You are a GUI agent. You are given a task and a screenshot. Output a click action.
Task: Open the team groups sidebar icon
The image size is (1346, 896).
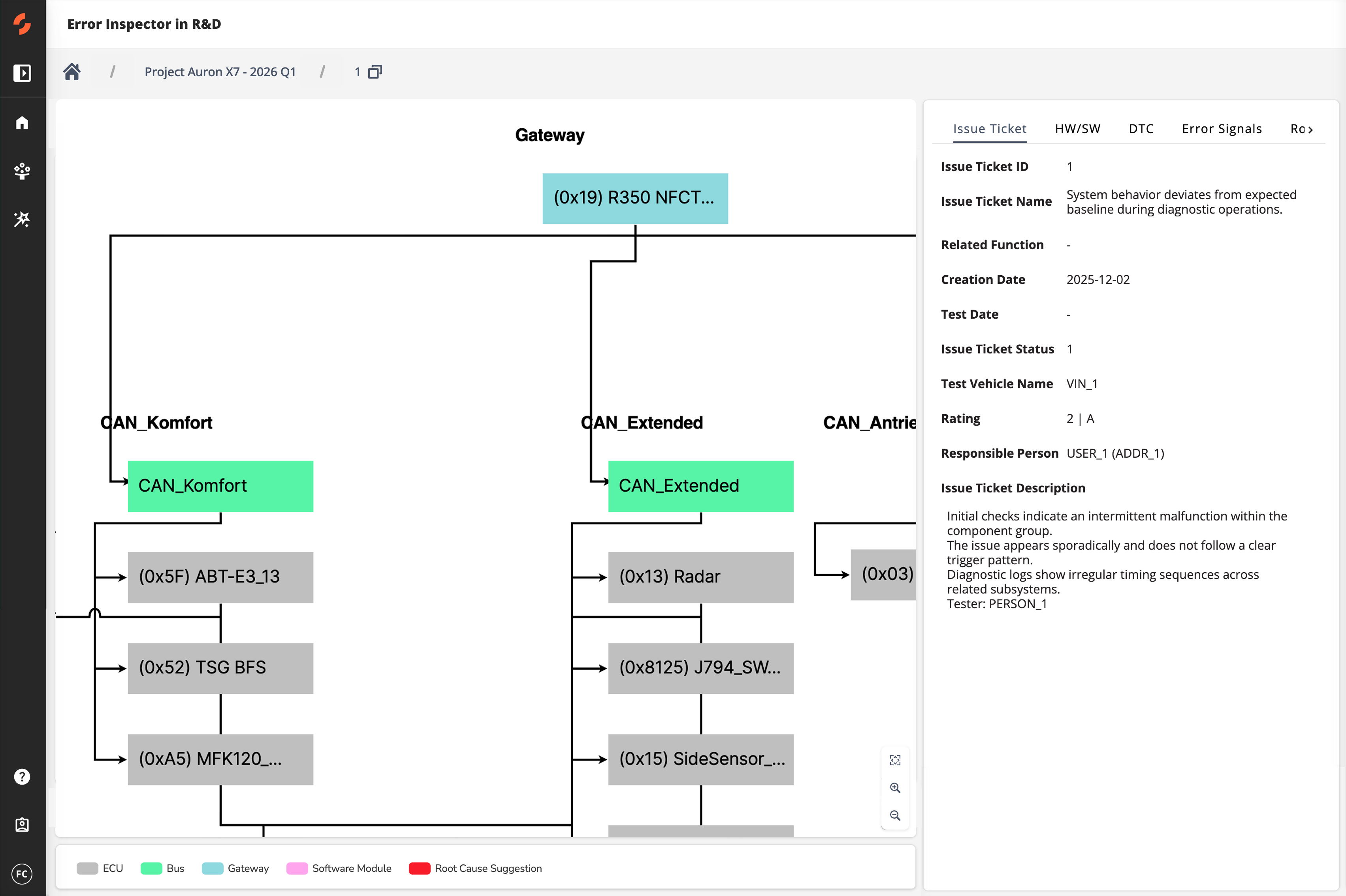(22, 171)
